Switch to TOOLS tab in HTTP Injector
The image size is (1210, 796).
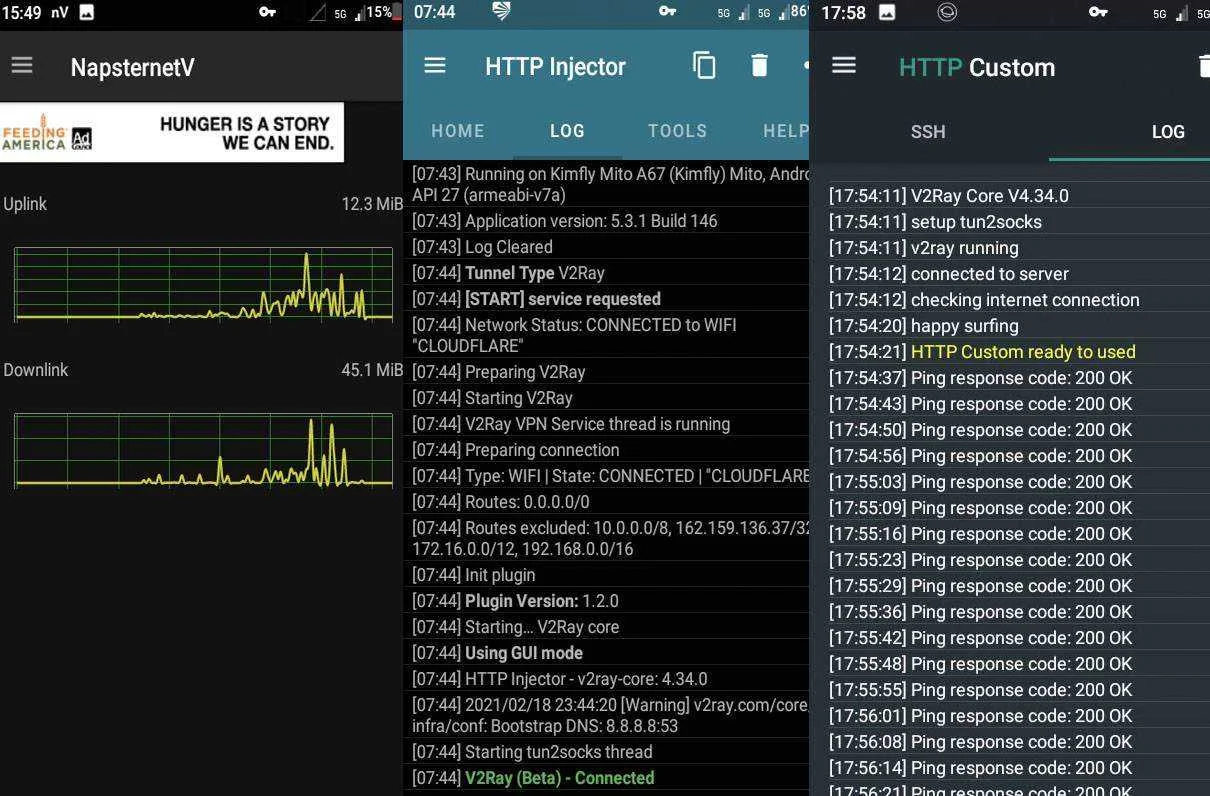pos(677,131)
